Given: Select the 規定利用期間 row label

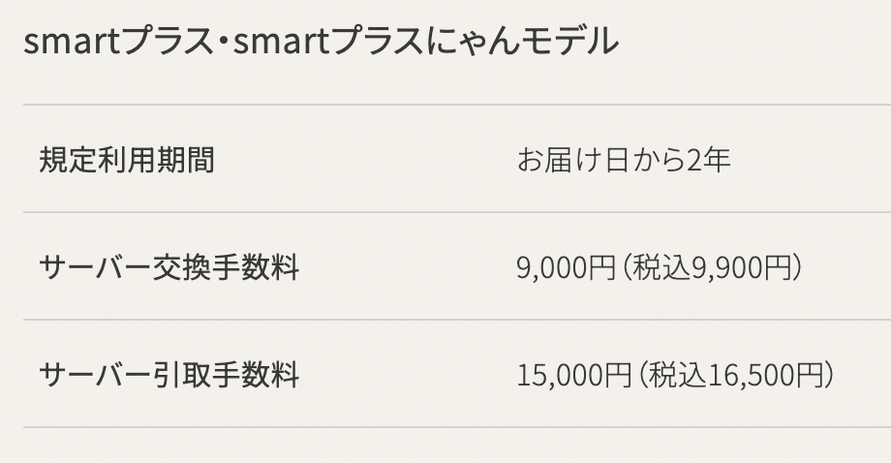Looking at the screenshot, I should (127, 159).
